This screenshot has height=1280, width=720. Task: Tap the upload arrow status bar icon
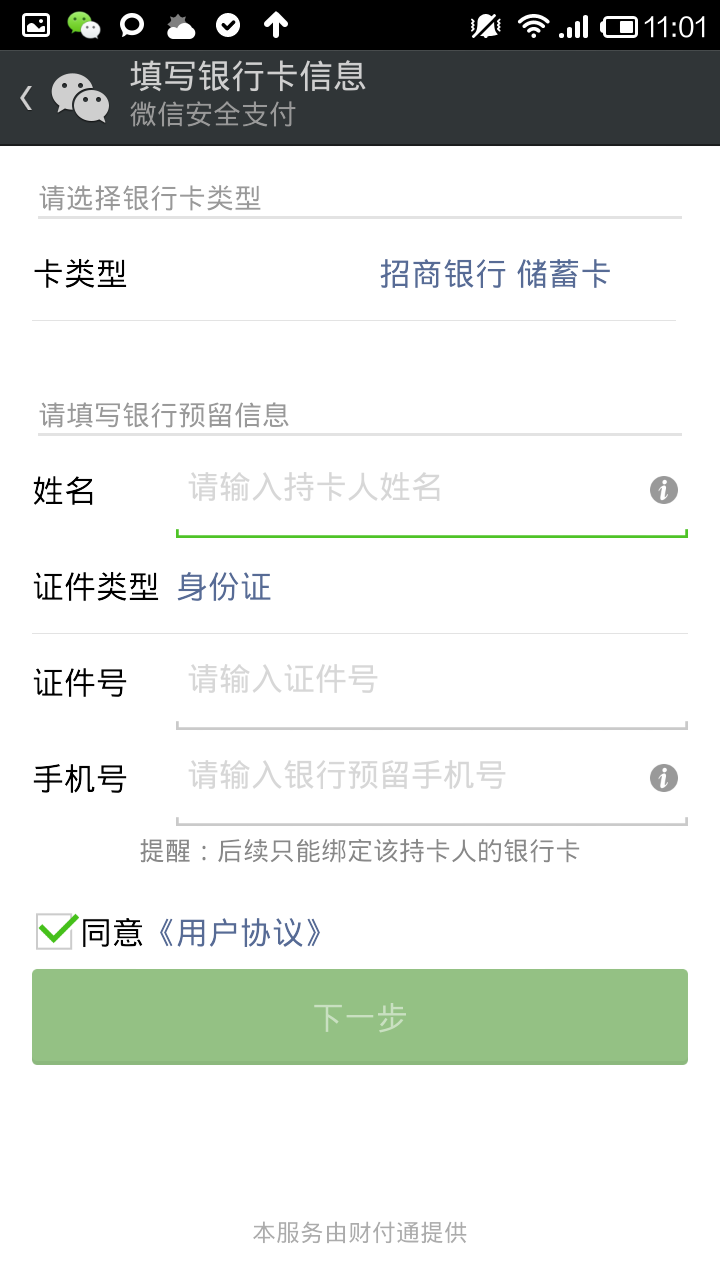coord(276,26)
